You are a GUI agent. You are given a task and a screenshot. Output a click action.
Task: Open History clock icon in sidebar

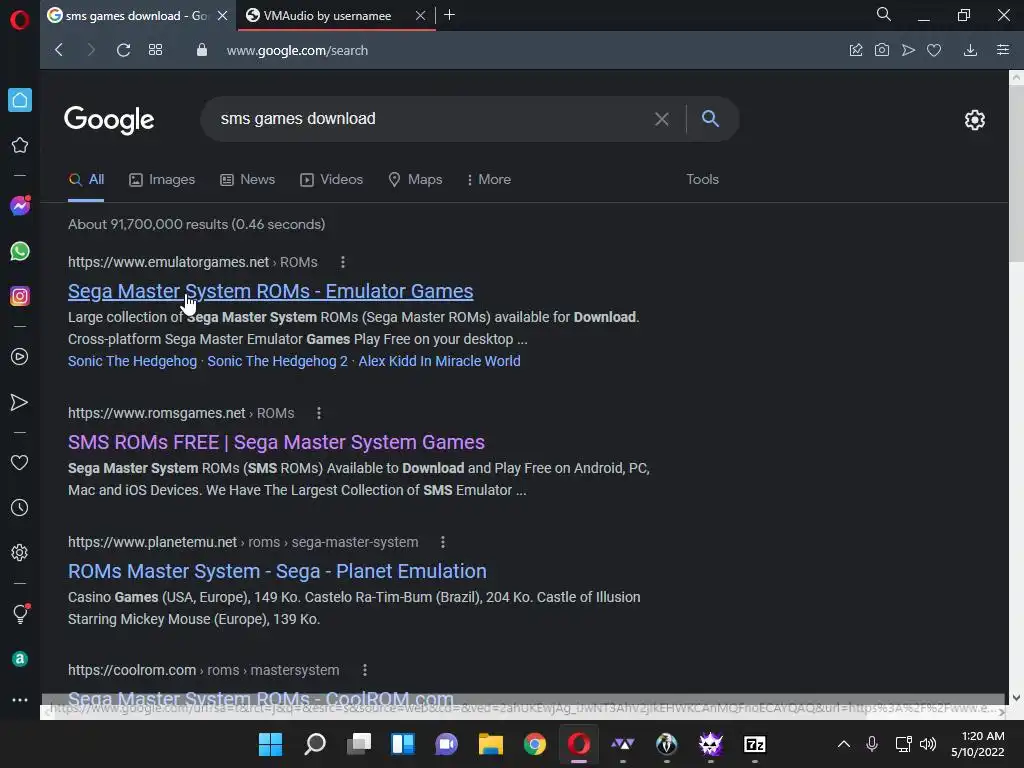(x=20, y=507)
